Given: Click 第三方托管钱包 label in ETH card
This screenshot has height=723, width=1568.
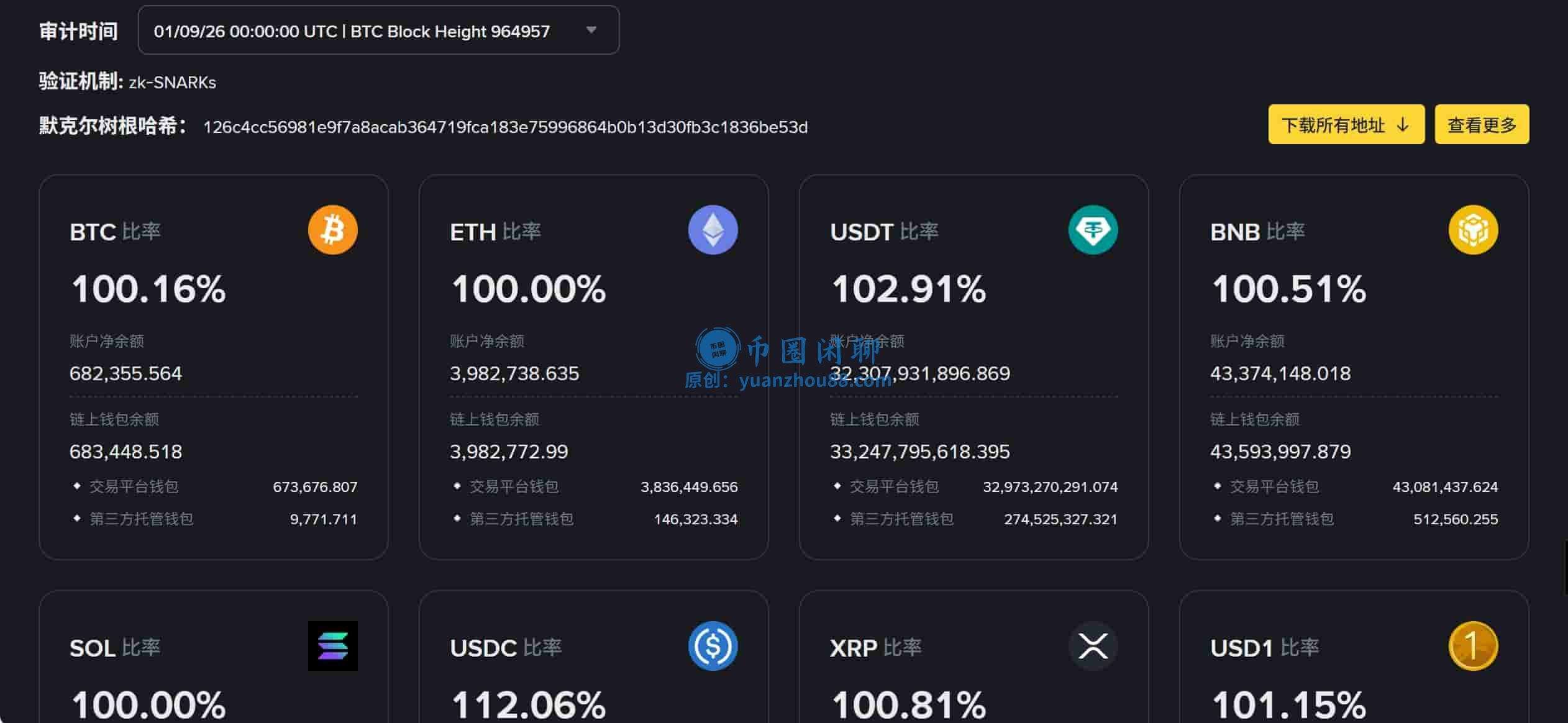Looking at the screenshot, I should [x=522, y=519].
